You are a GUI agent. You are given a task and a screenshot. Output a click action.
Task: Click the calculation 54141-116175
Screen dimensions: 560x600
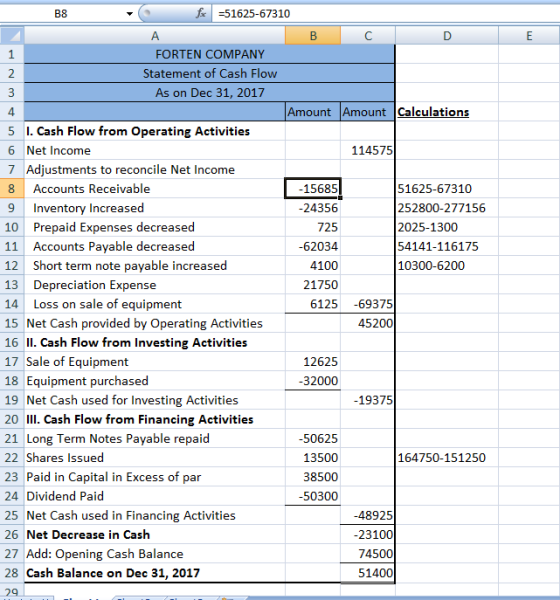(438, 246)
